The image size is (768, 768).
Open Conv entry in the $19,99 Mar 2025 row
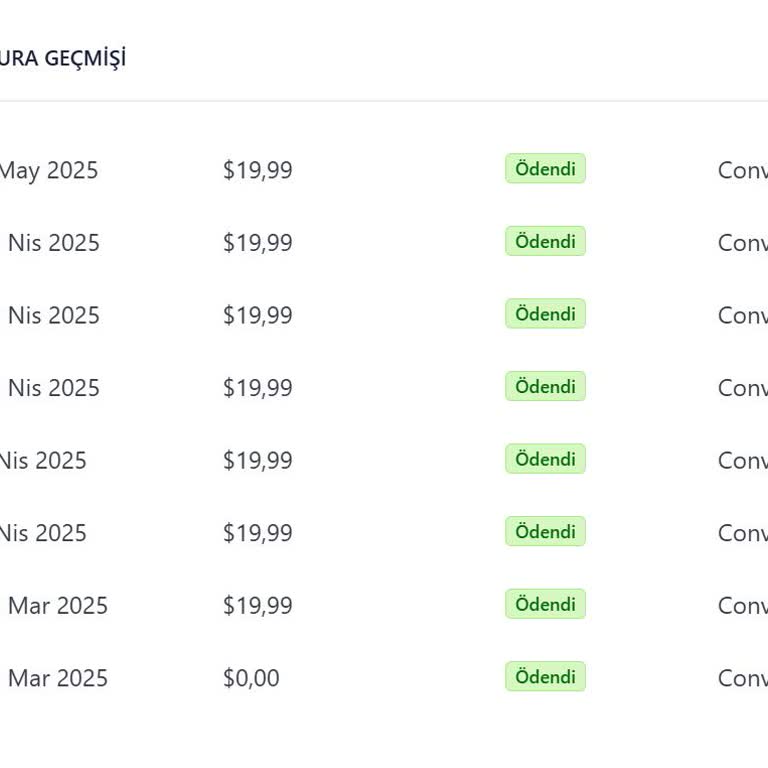pos(742,606)
